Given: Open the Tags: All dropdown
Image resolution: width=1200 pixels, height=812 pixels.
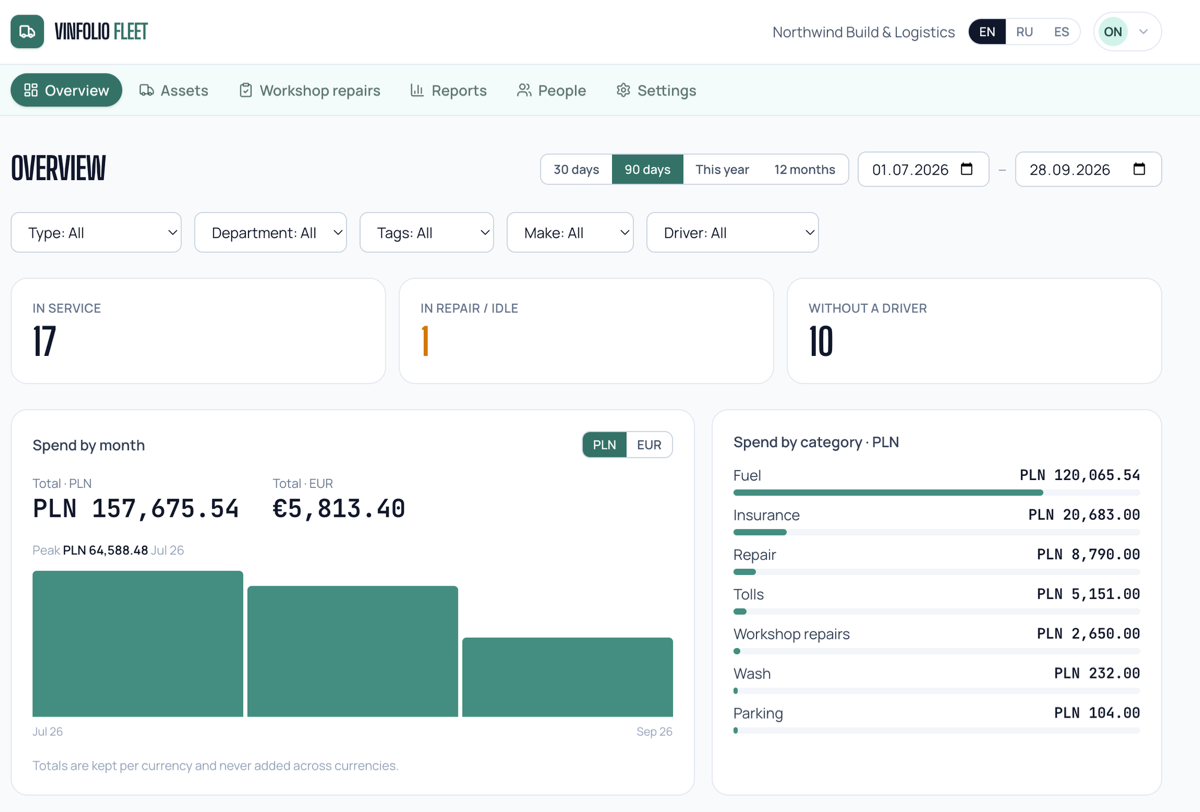Looking at the screenshot, I should click(x=426, y=233).
